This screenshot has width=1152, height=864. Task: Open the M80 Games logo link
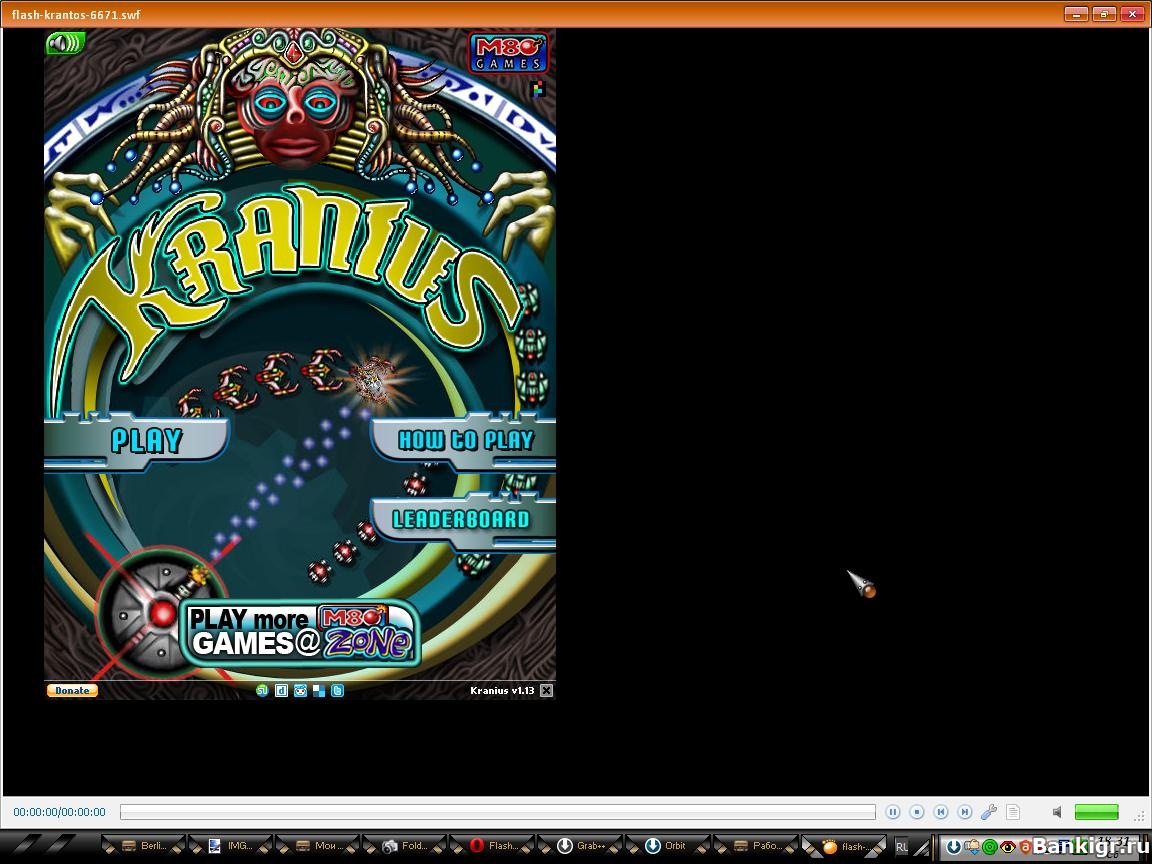tap(508, 53)
